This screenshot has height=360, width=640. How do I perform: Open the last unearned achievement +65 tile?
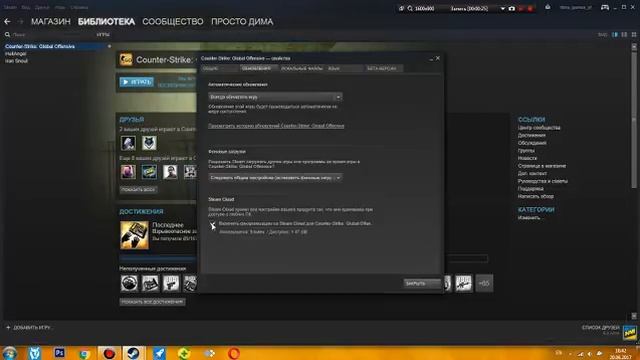point(484,283)
